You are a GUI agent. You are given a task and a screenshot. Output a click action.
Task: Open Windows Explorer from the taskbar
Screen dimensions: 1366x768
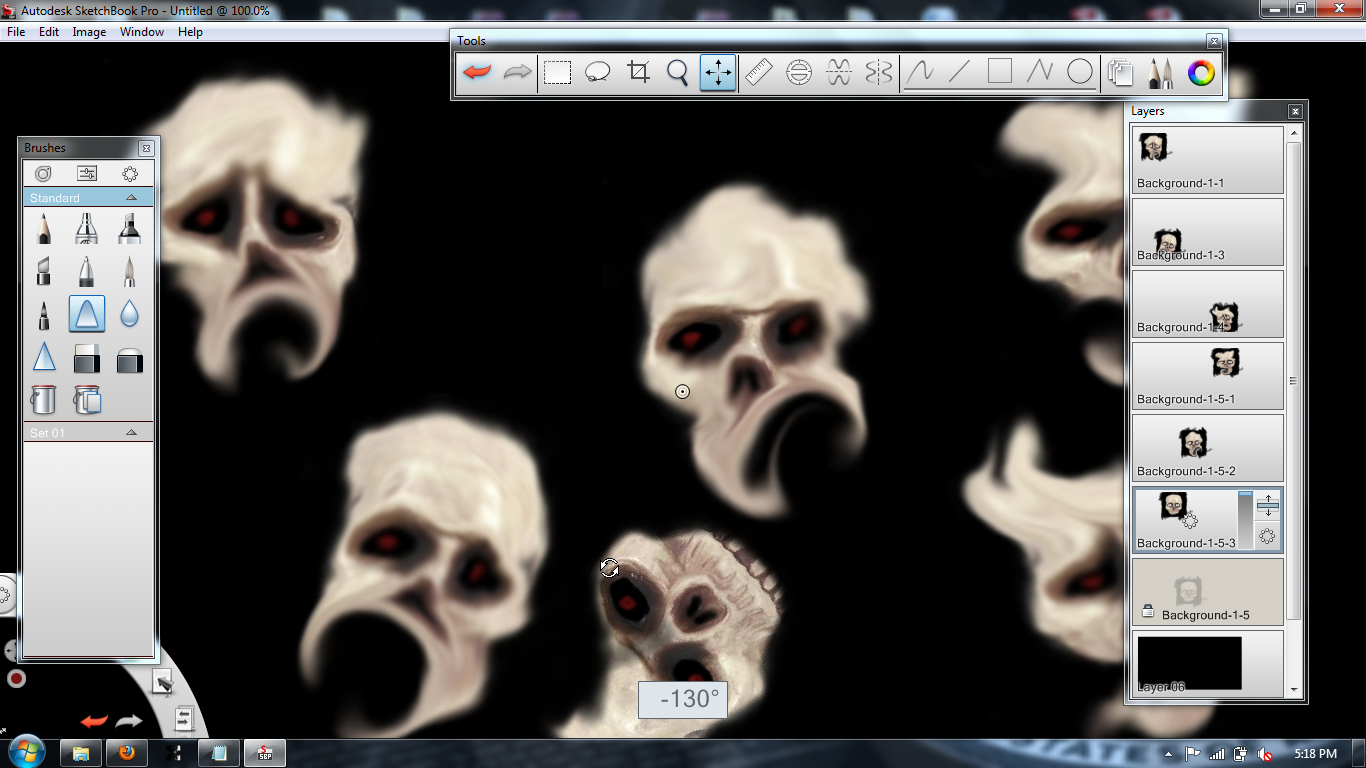coord(81,753)
